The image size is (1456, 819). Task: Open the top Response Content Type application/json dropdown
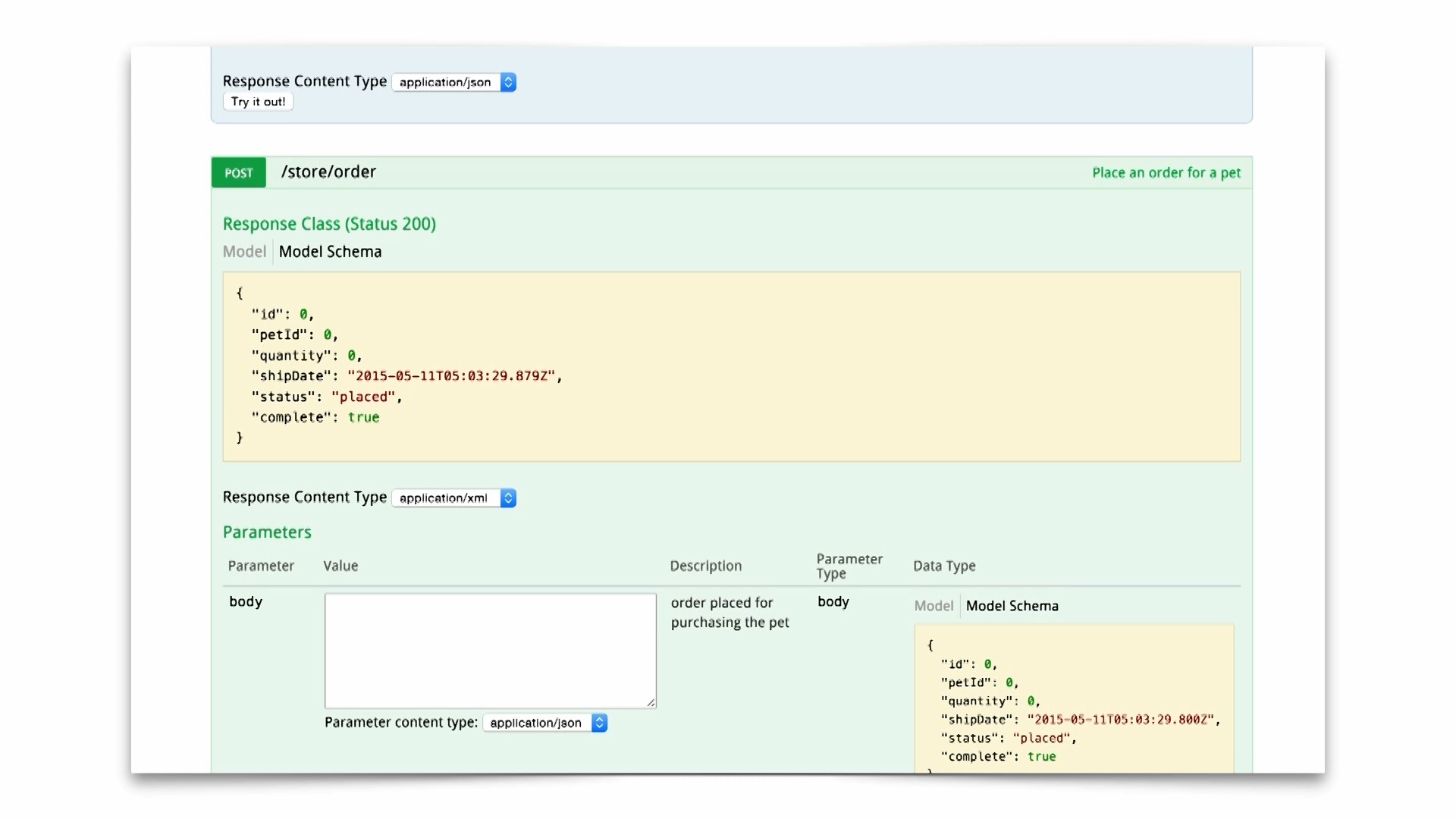pos(453,82)
